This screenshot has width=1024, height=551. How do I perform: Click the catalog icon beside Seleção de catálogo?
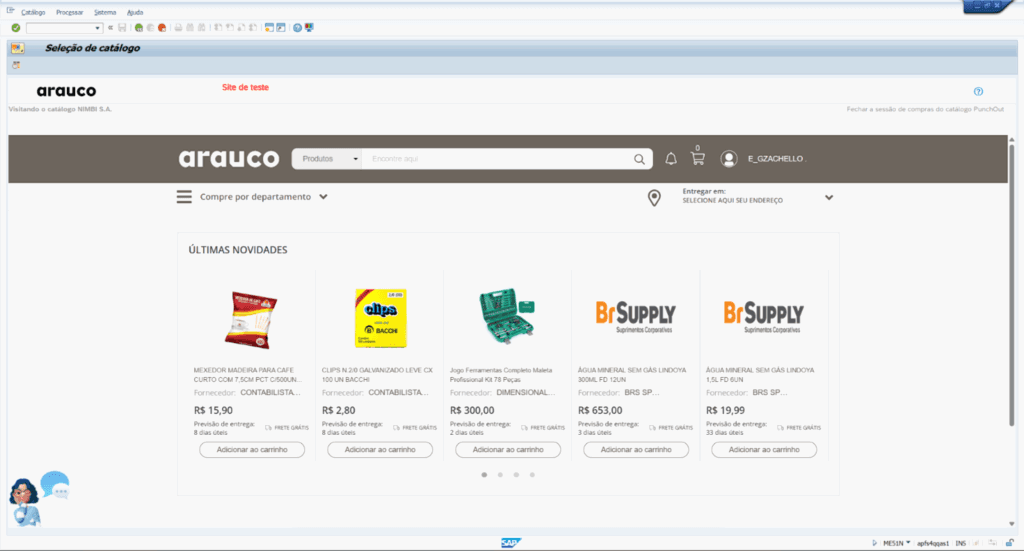pos(18,48)
